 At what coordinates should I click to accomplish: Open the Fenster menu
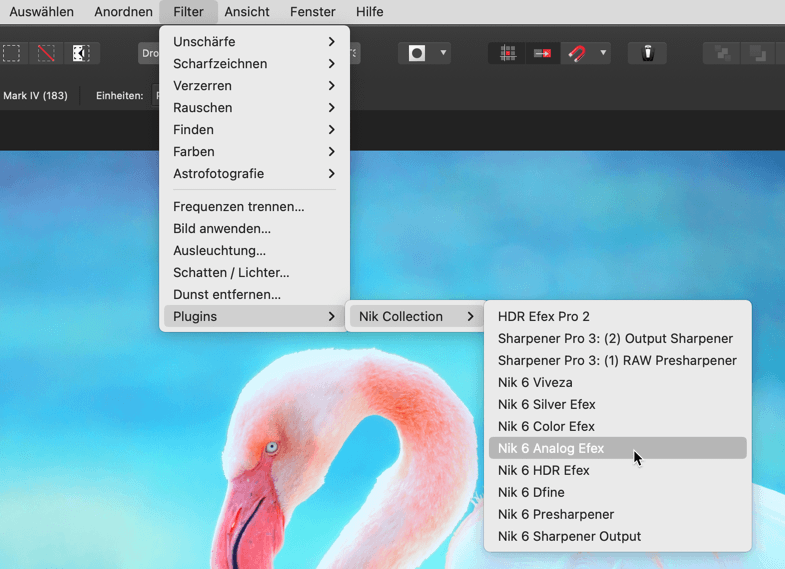click(312, 12)
